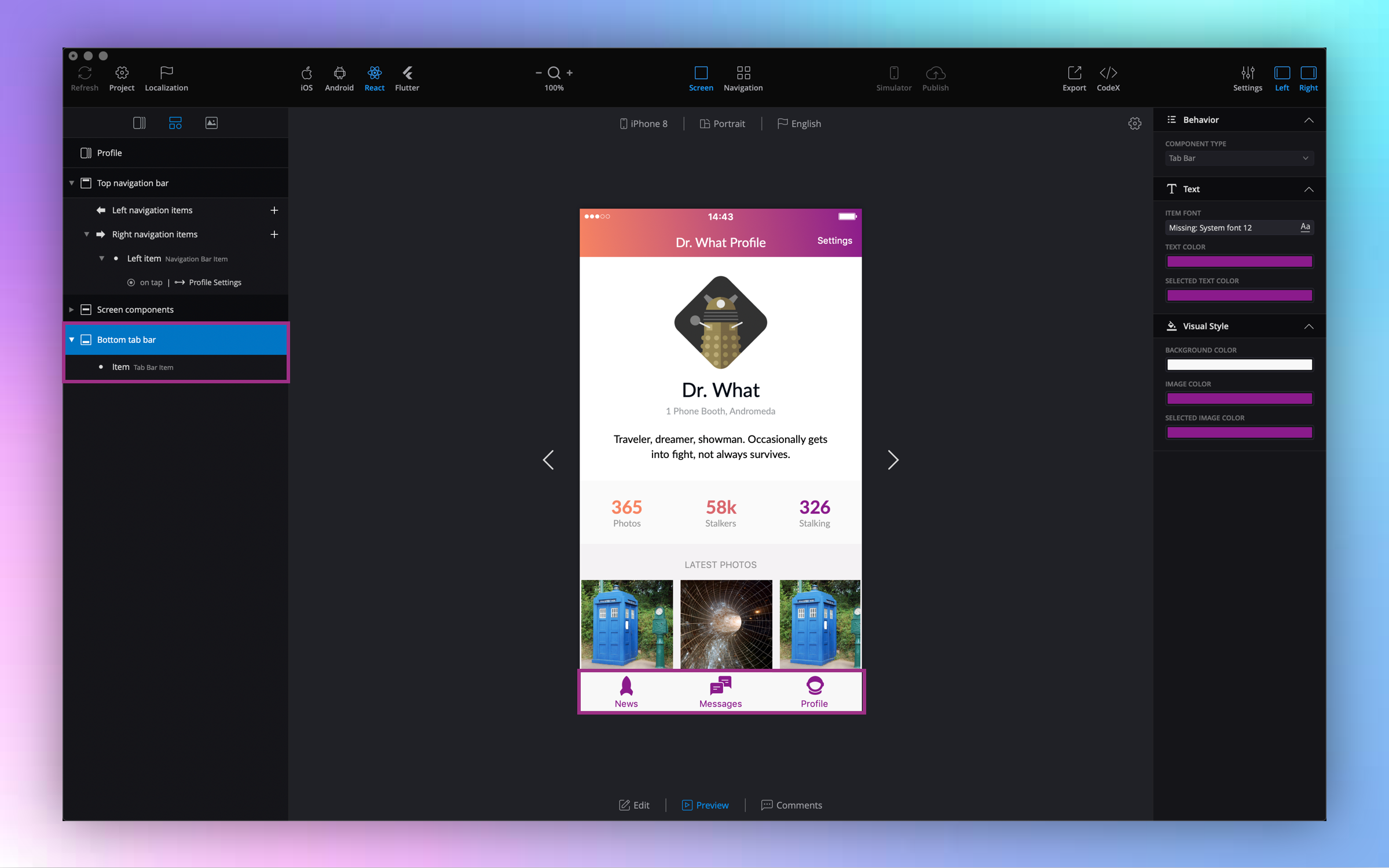
Task: Launch the Simulator
Action: [893, 78]
